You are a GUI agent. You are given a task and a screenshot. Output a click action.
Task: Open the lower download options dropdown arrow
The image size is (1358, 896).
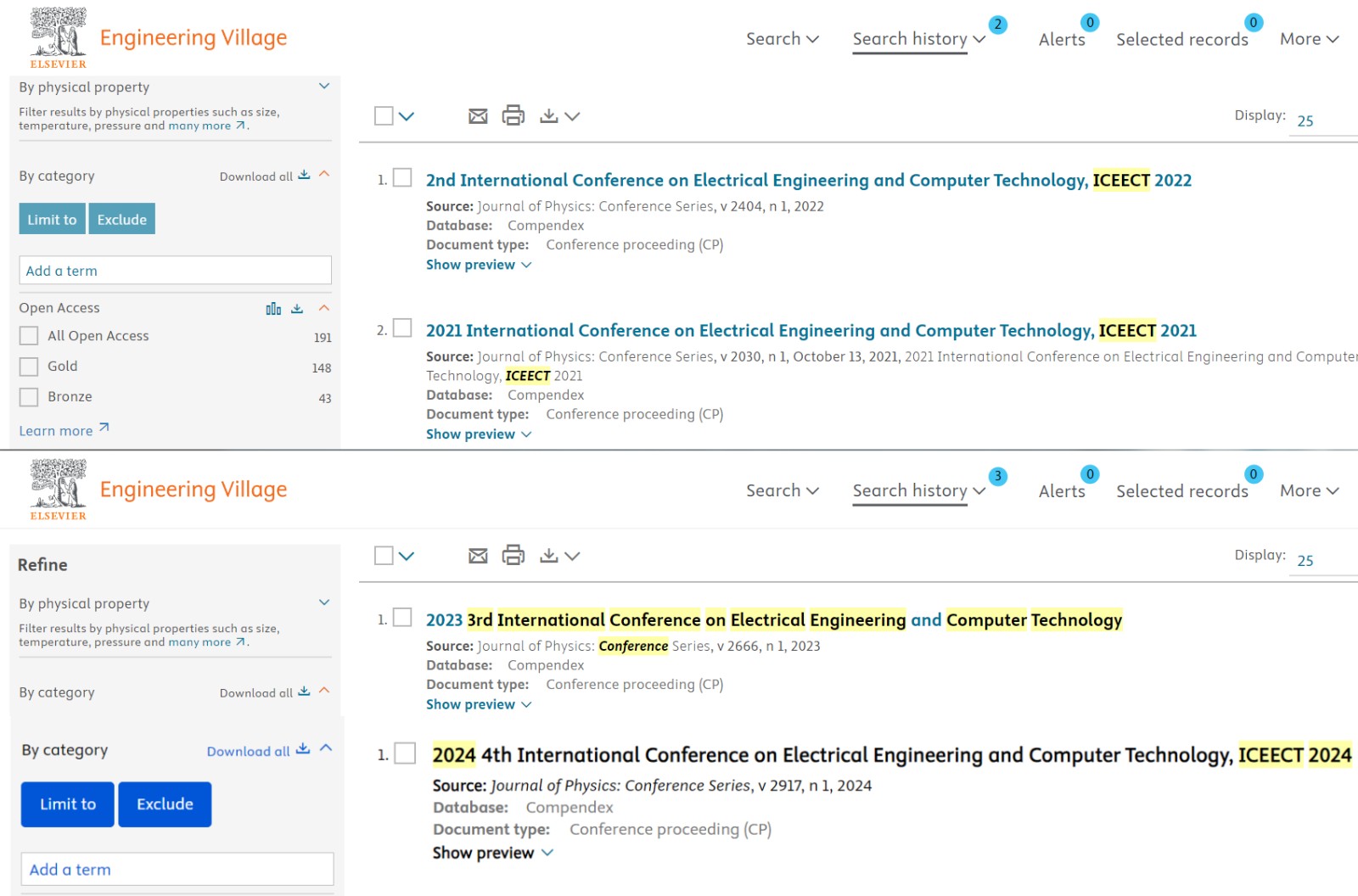(x=572, y=556)
